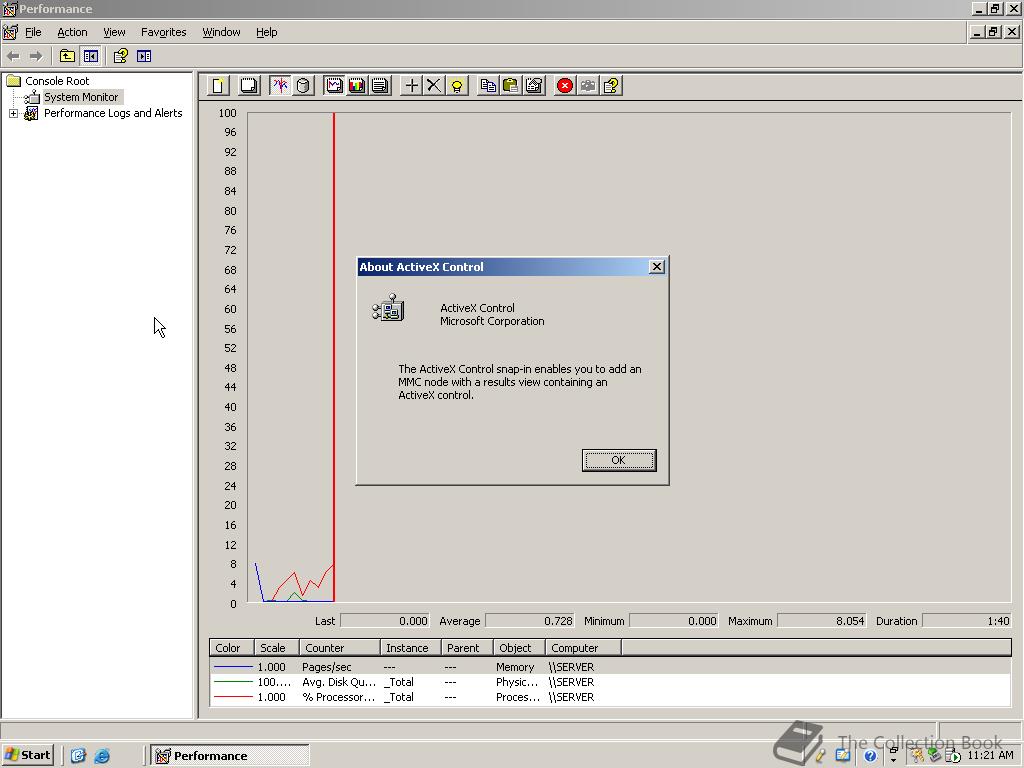The height and width of the screenshot is (768, 1024).
Task: Click the ActiveX Control icon in dialog
Action: coord(389,308)
